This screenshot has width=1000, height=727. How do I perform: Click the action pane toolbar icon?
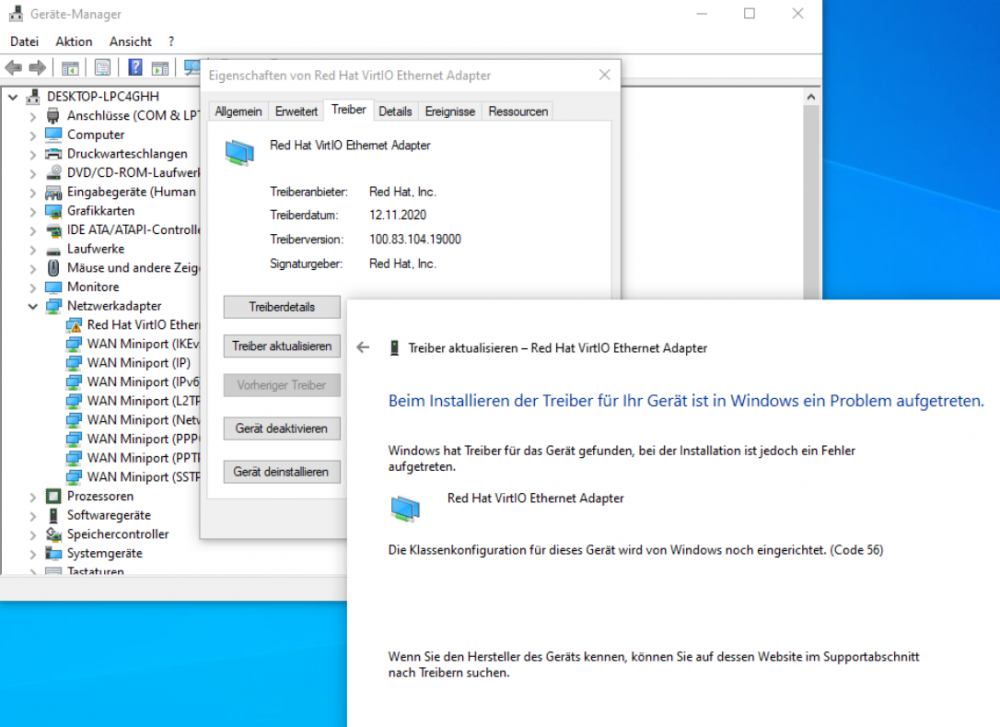pyautogui.click(x=160, y=68)
